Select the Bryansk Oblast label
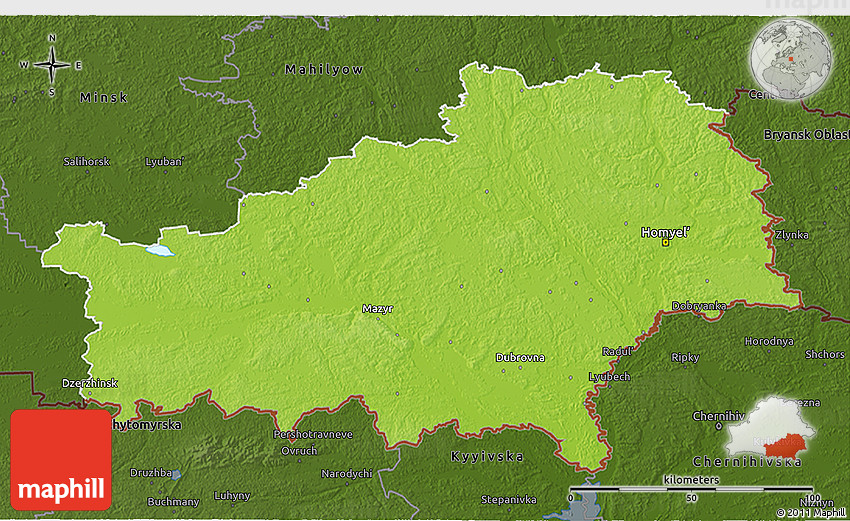Screen dimensions: 850x521 [x=805, y=134]
